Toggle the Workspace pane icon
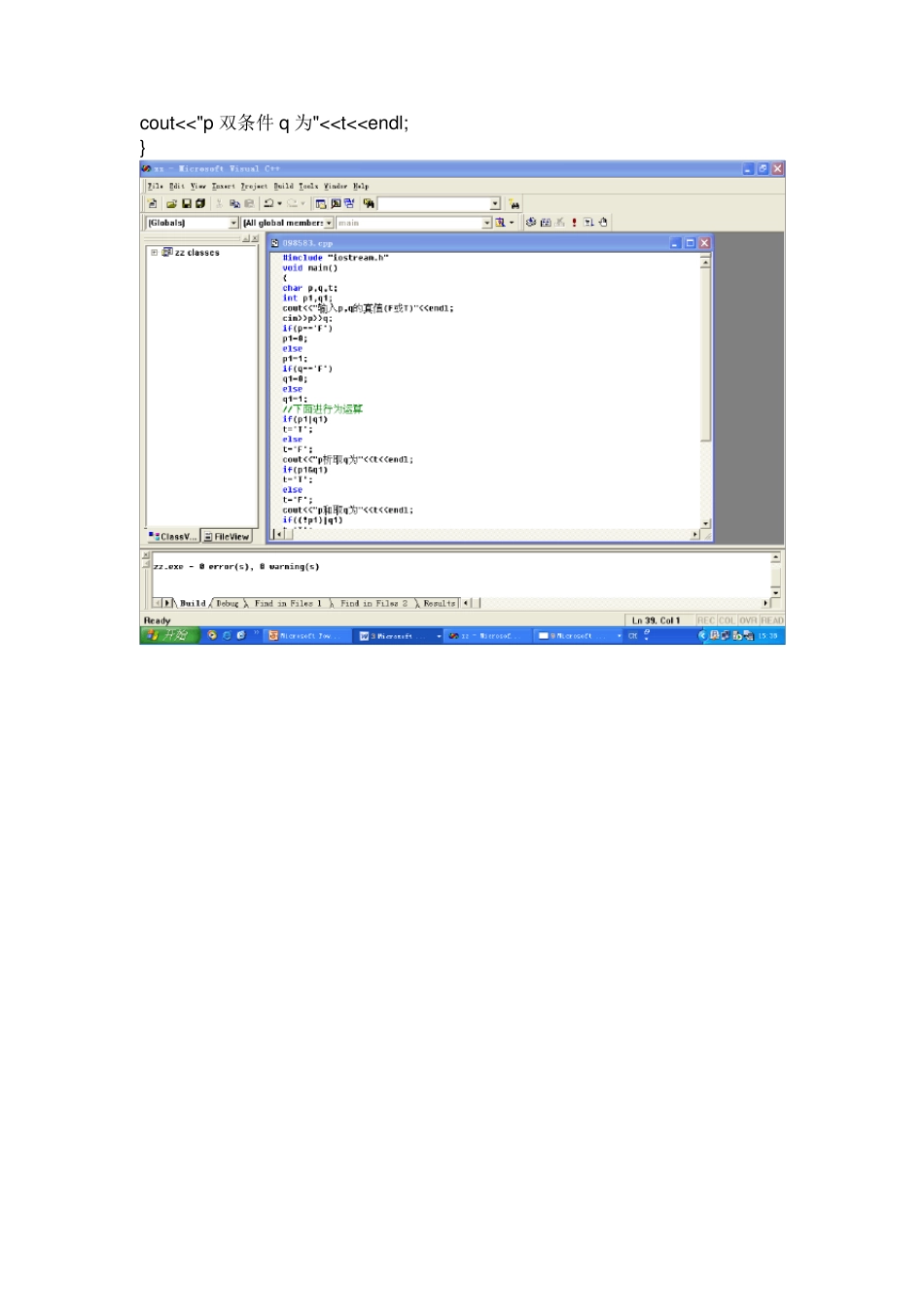Screen dimensions: 924x1307 (x=320, y=203)
